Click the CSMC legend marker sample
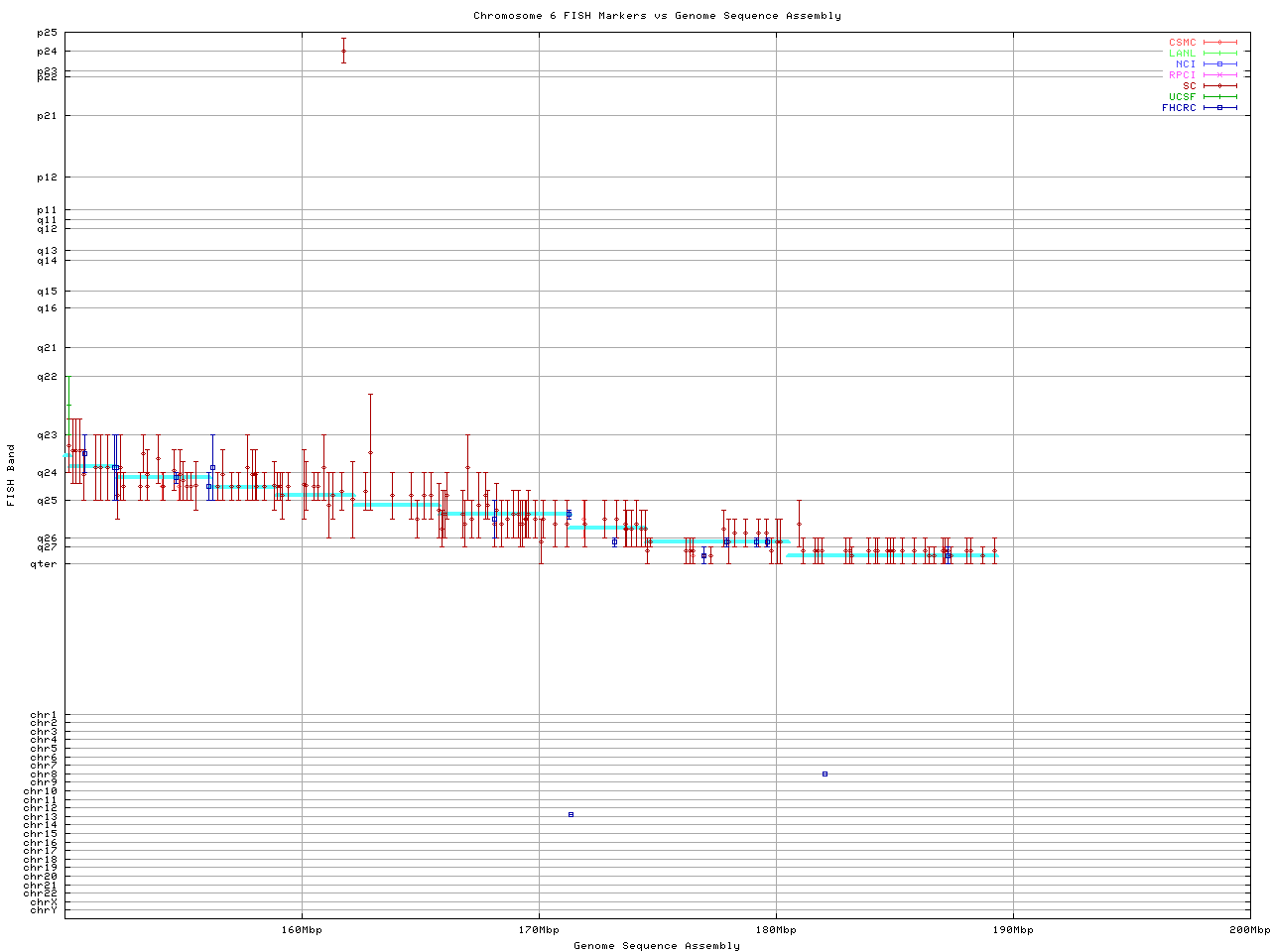The height and width of the screenshot is (952, 1270). point(1219,43)
